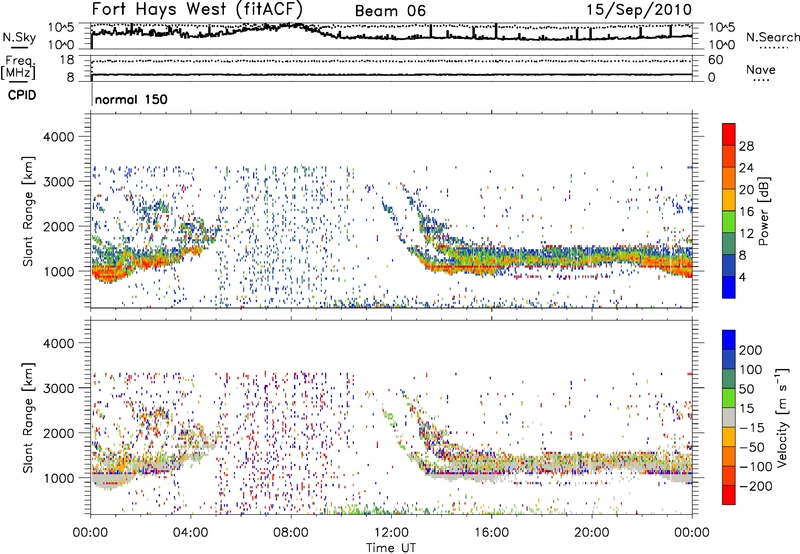Image resolution: width=800 pixels, height=554 pixels.
Task: Click the '12:00' time axis tick label
Action: coord(391,533)
